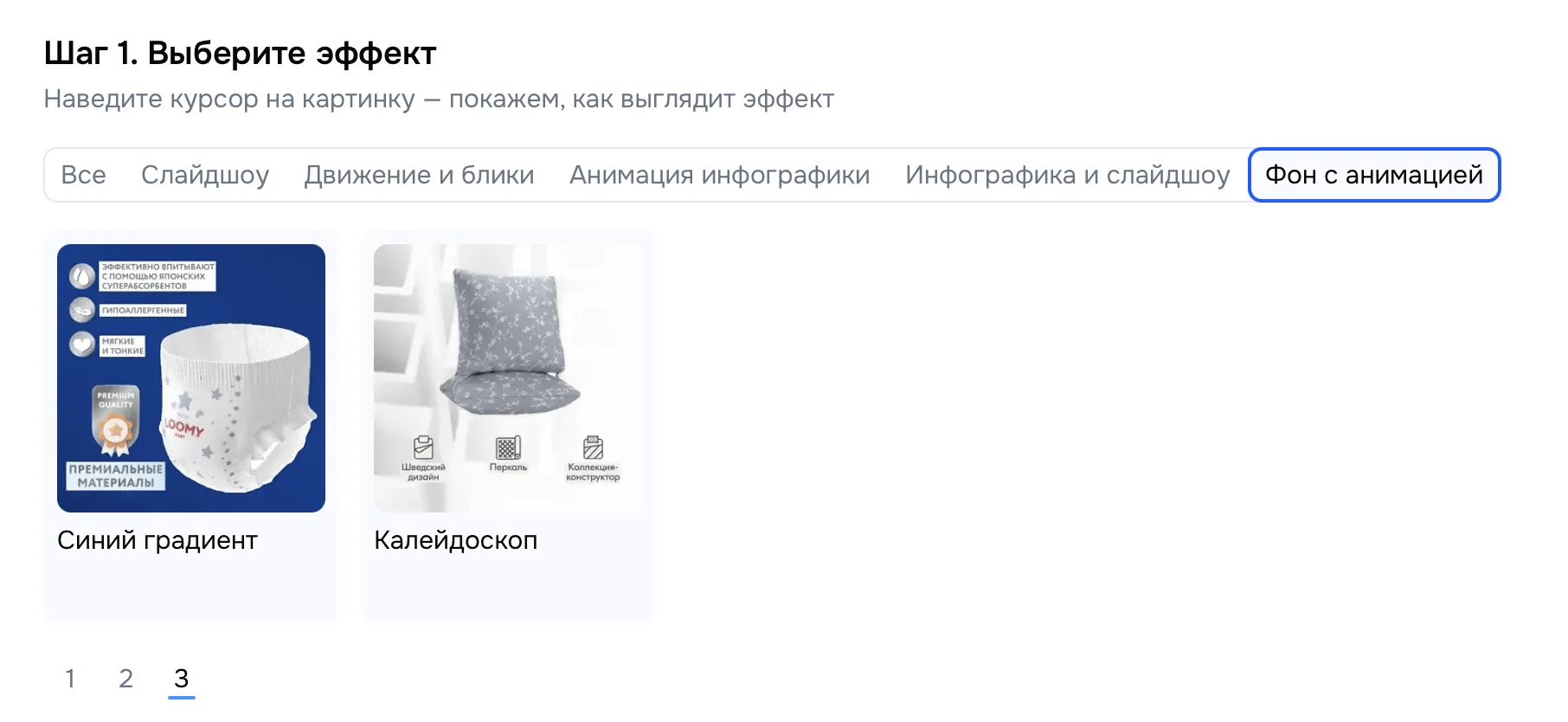Click the droplet absorbency icon on diaper card
This screenshot has height=722, width=1568.
point(82,277)
